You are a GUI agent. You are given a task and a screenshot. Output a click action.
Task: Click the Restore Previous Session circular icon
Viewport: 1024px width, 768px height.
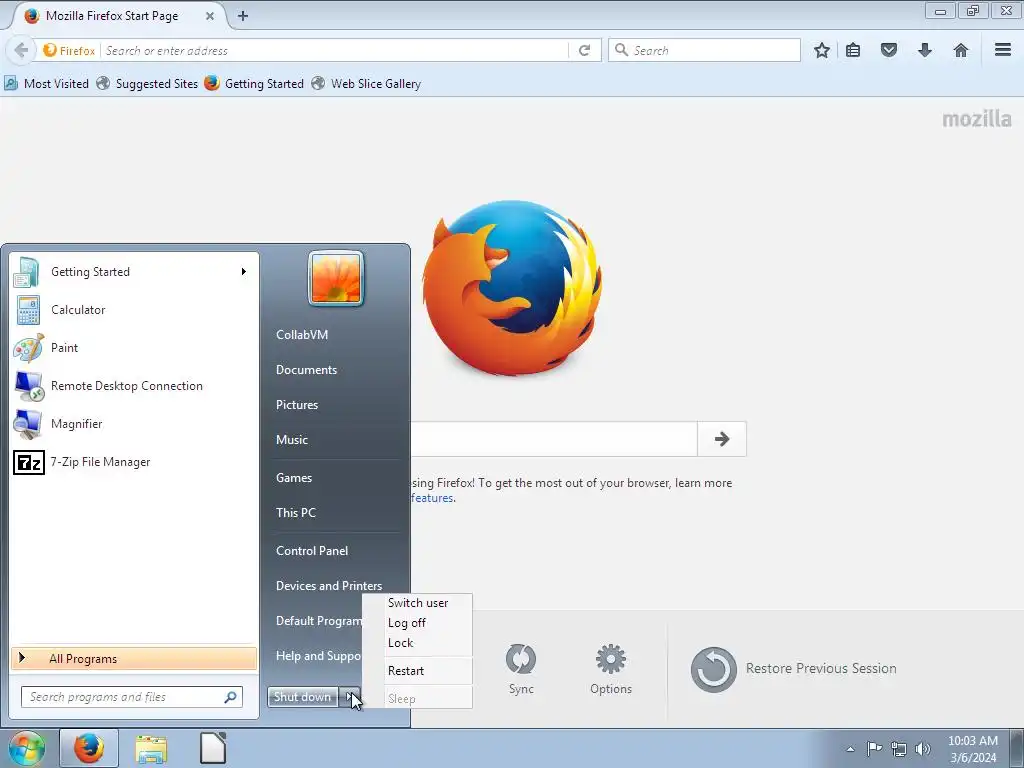(713, 669)
